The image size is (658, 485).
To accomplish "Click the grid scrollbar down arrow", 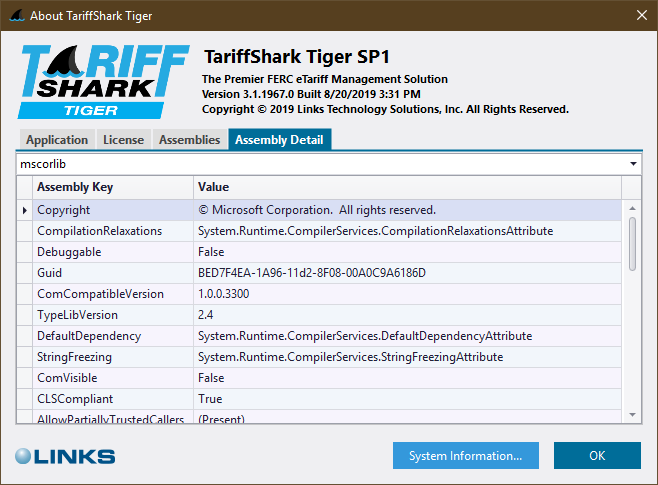I will pyautogui.click(x=632, y=415).
